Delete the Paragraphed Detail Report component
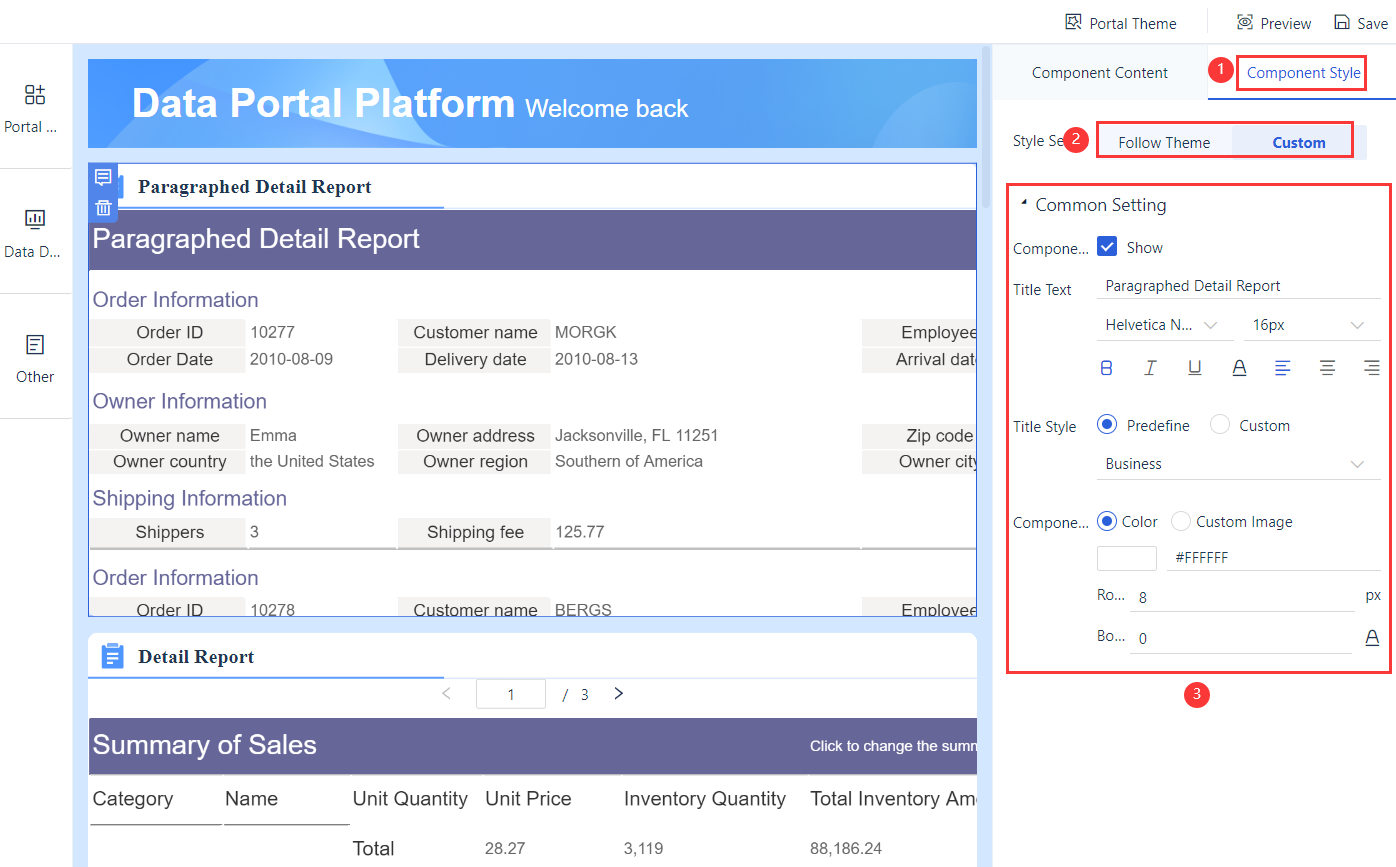 pos(103,207)
